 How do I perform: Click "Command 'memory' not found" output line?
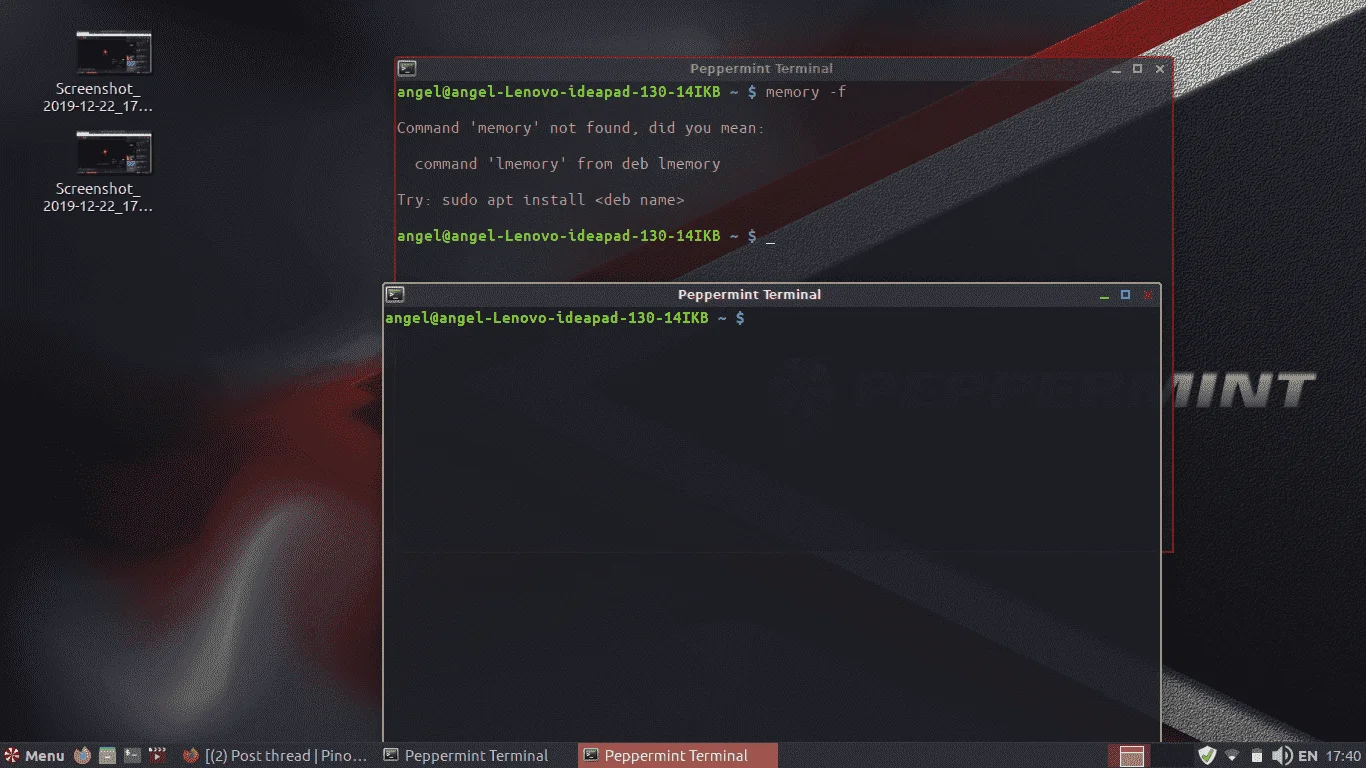pos(580,128)
